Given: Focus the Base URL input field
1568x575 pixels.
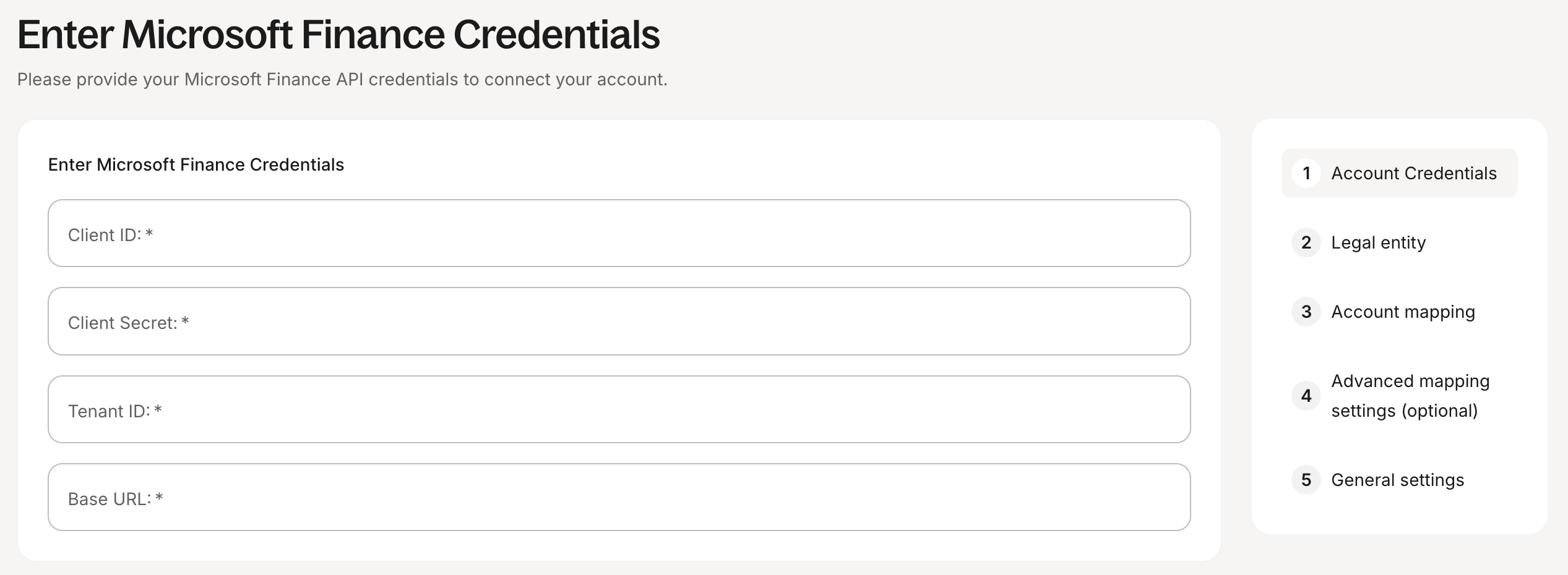Looking at the screenshot, I should pos(619,497).
